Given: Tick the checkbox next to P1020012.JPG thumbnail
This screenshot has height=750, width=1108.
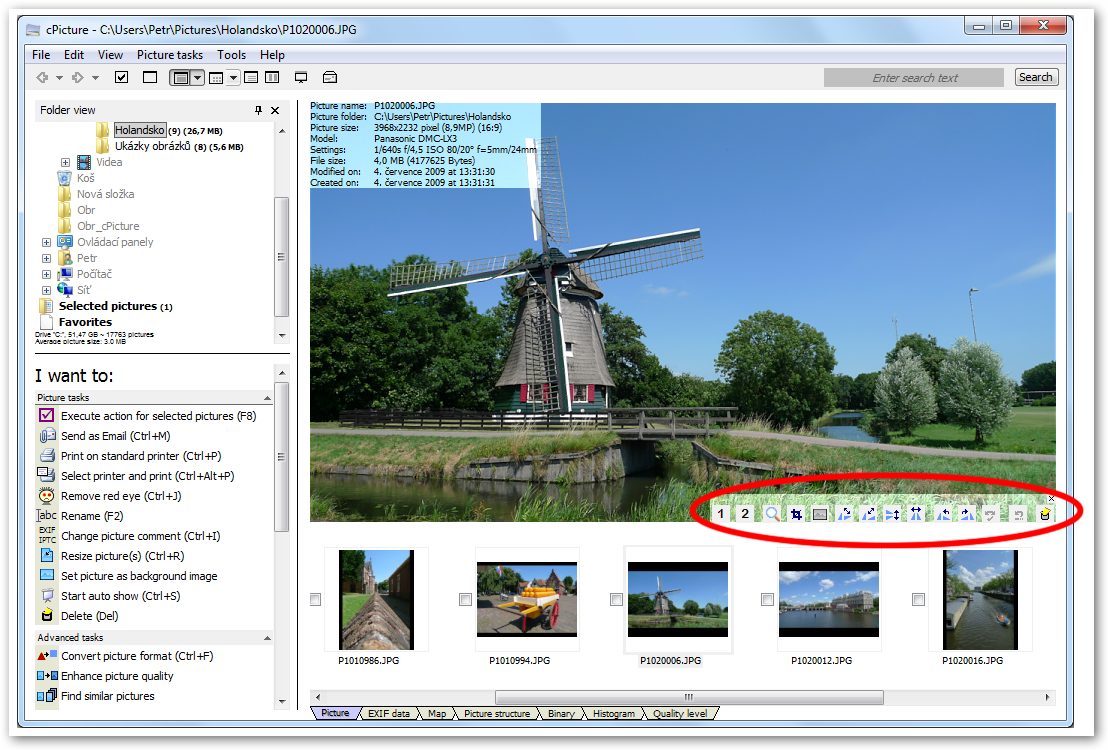Looking at the screenshot, I should click(767, 599).
